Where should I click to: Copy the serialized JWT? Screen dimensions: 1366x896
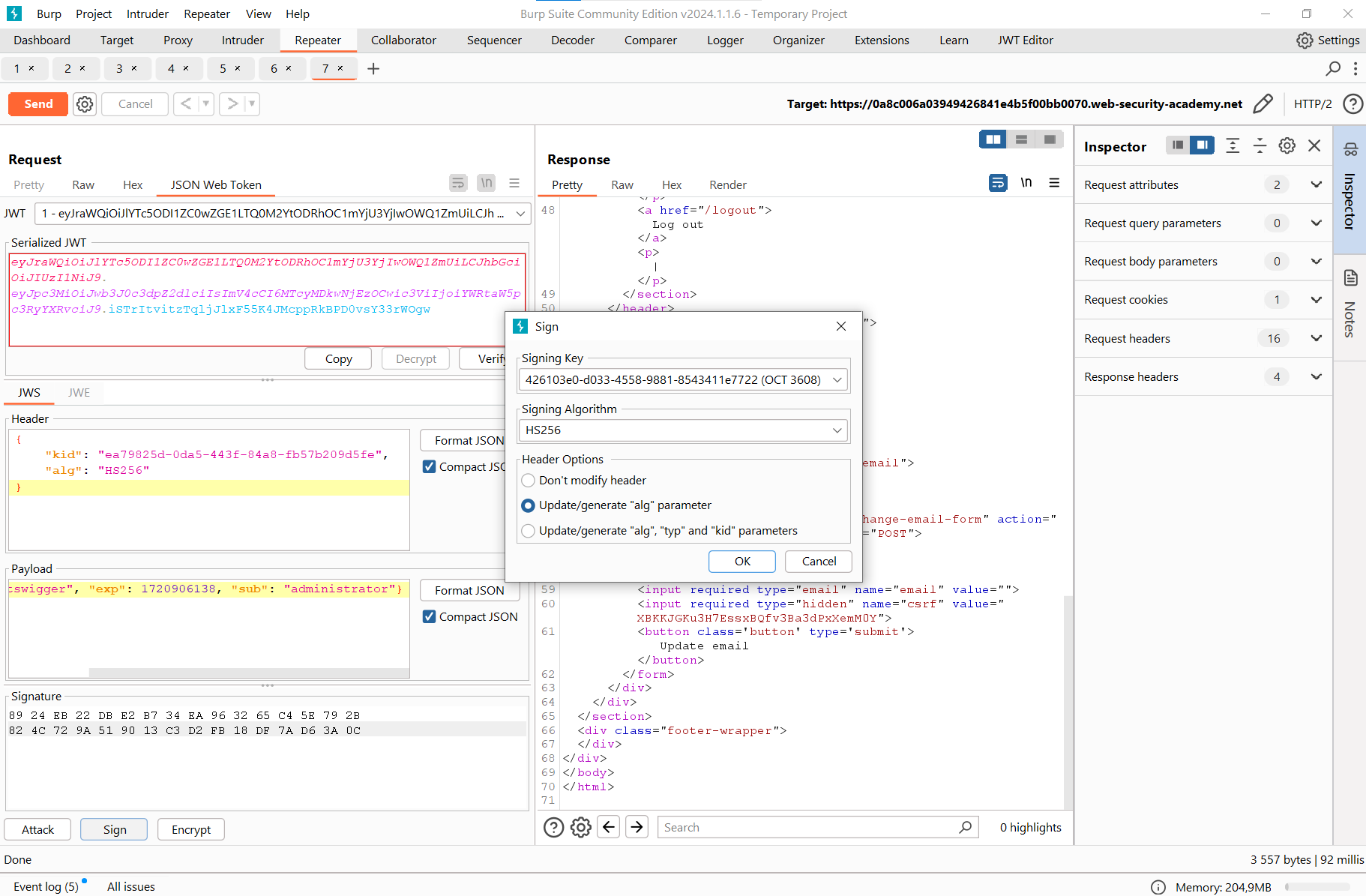coord(338,359)
